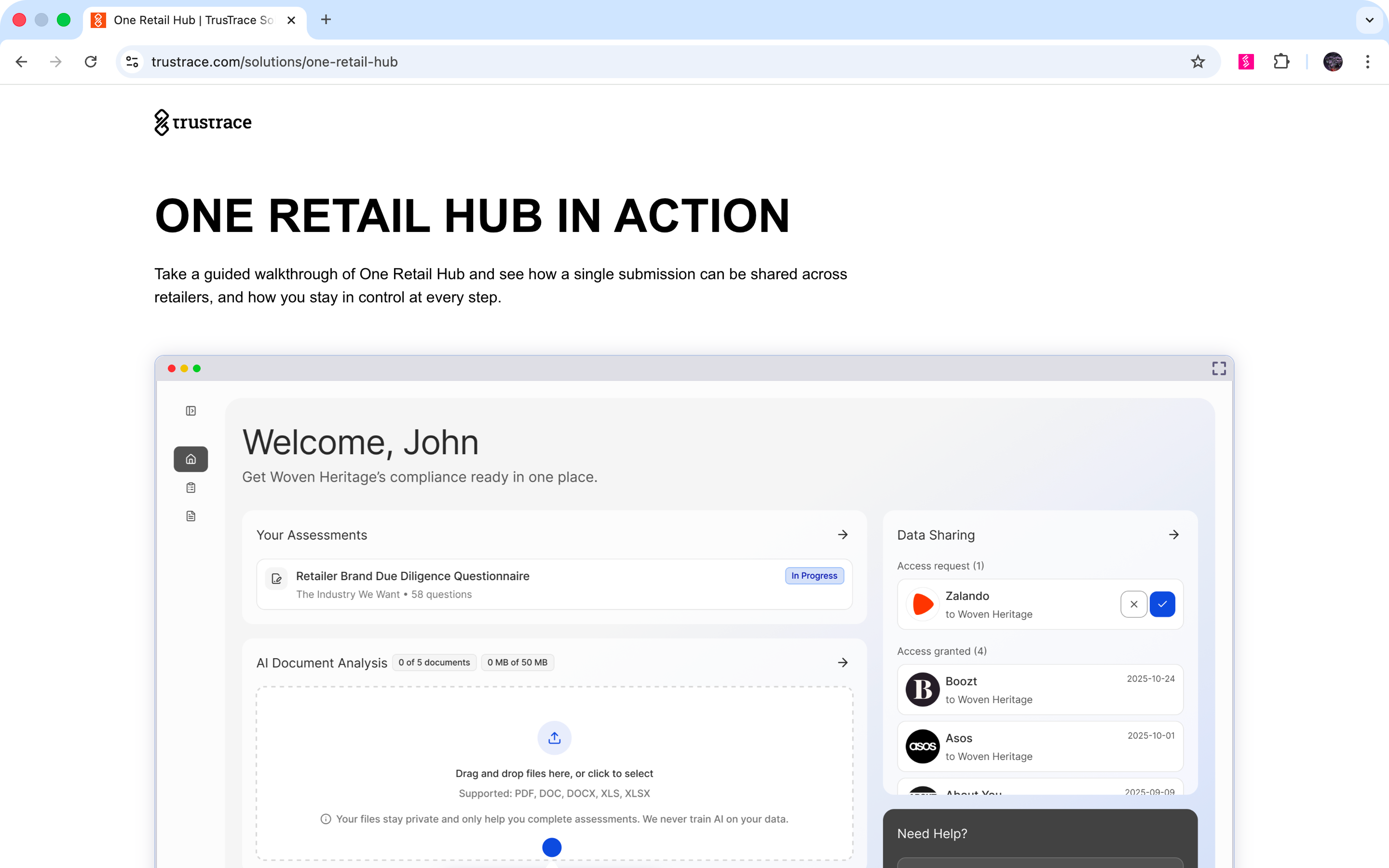
Task: Approve Zalando access request checkmark
Action: 1162,604
